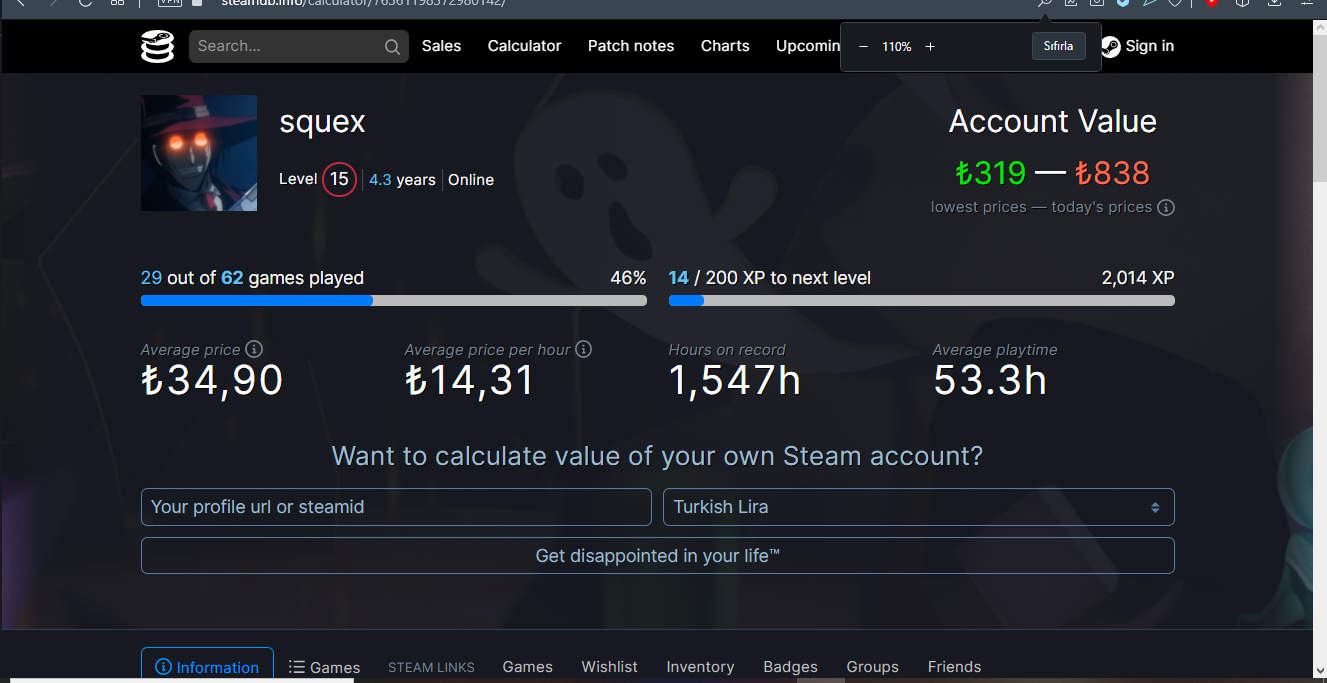Click into the profile url or steamid field
The height and width of the screenshot is (683, 1327).
coord(396,507)
